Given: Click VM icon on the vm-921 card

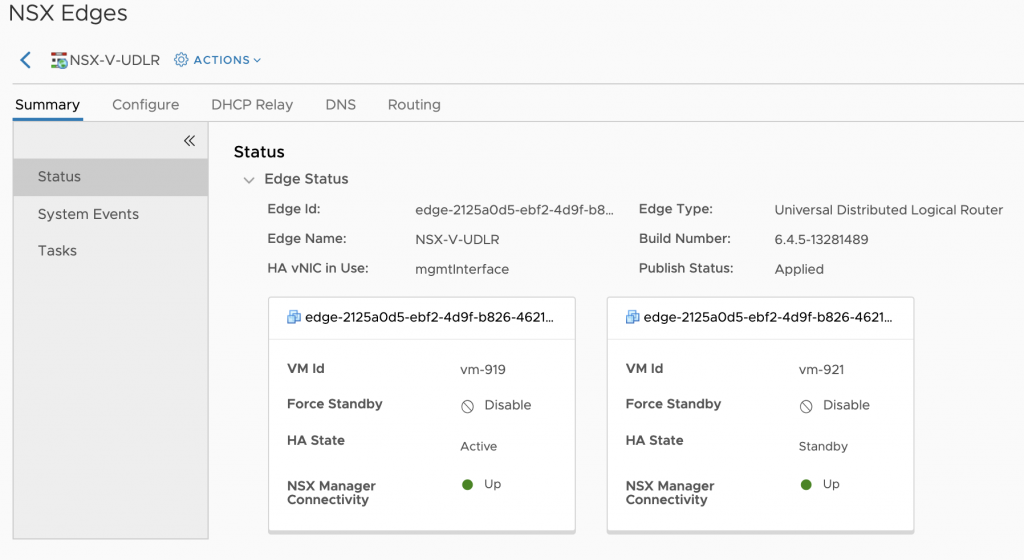Looking at the screenshot, I should pos(632,317).
